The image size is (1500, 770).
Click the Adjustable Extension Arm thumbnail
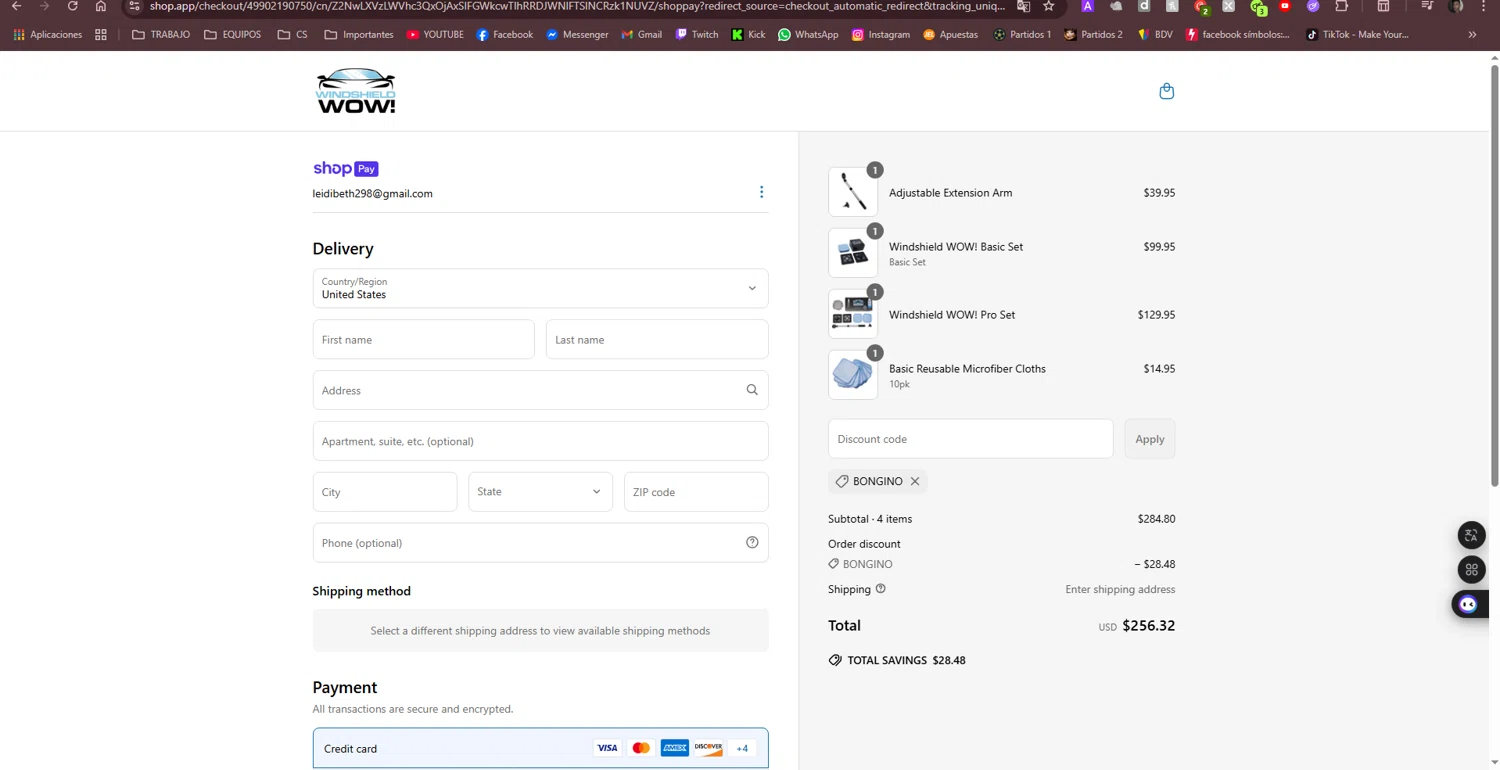[x=853, y=192]
